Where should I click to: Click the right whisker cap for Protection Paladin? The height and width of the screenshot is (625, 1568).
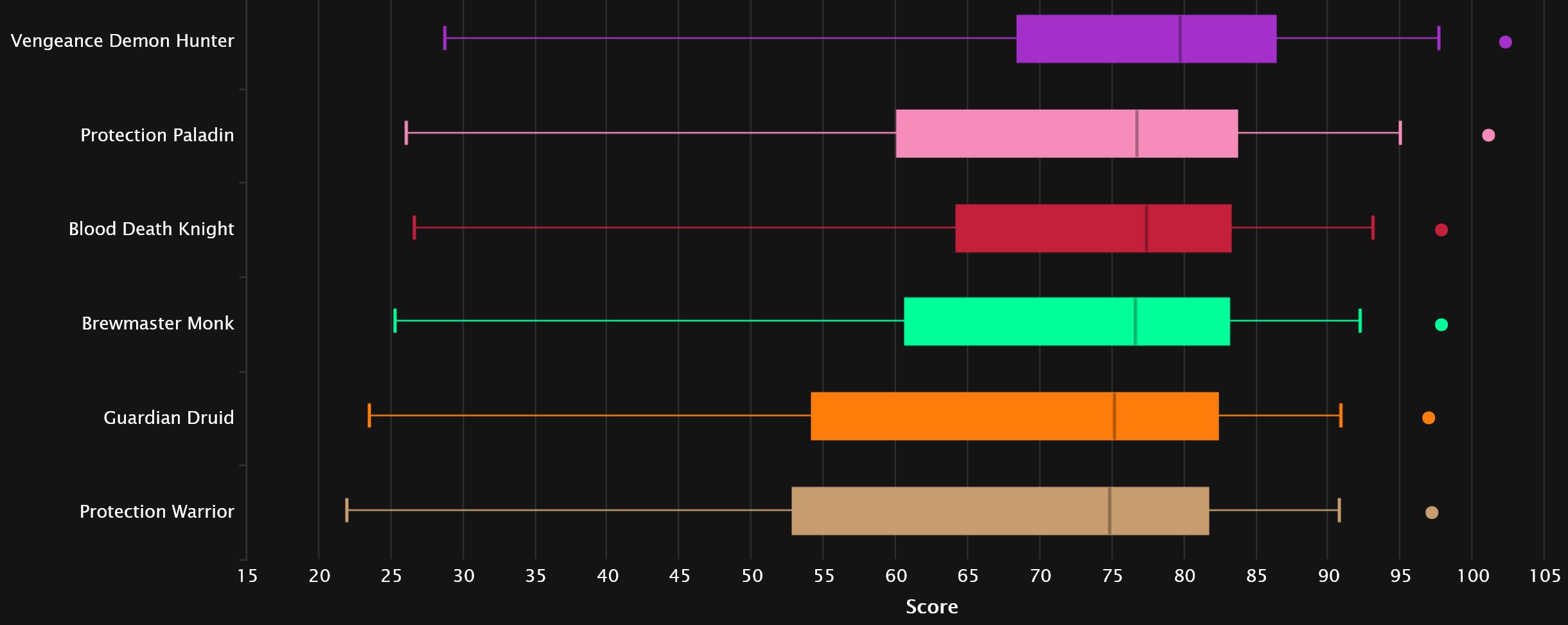1400,133
